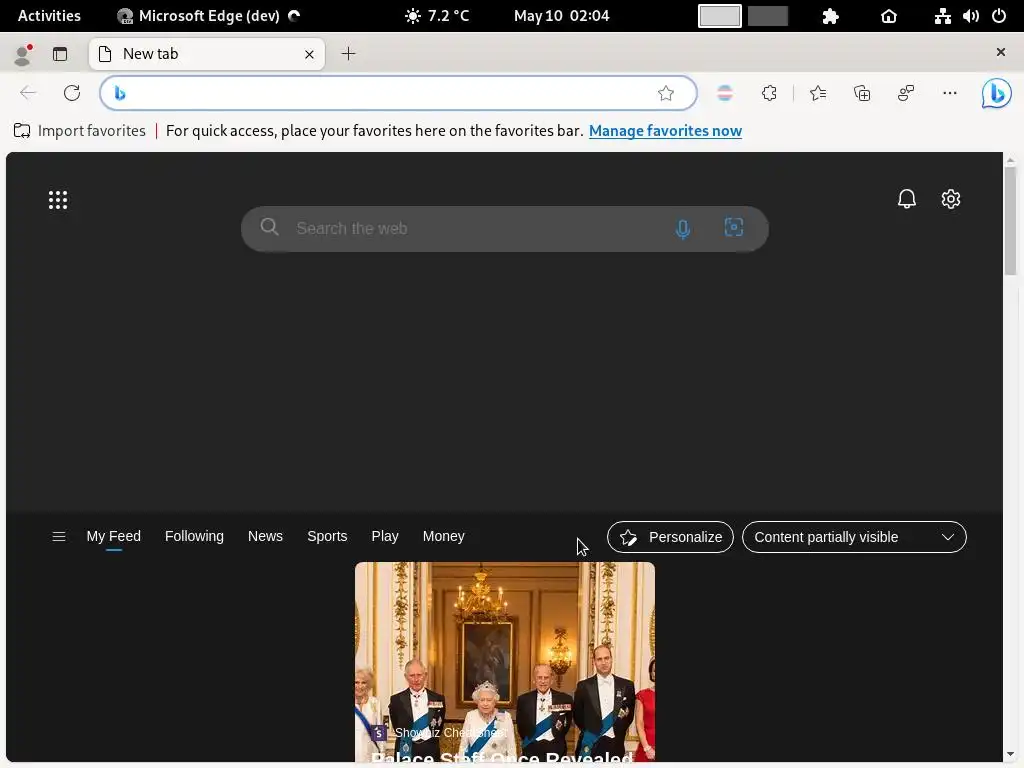The width and height of the screenshot is (1024, 768).
Task: Open the volume speaker icon
Action: (x=971, y=16)
